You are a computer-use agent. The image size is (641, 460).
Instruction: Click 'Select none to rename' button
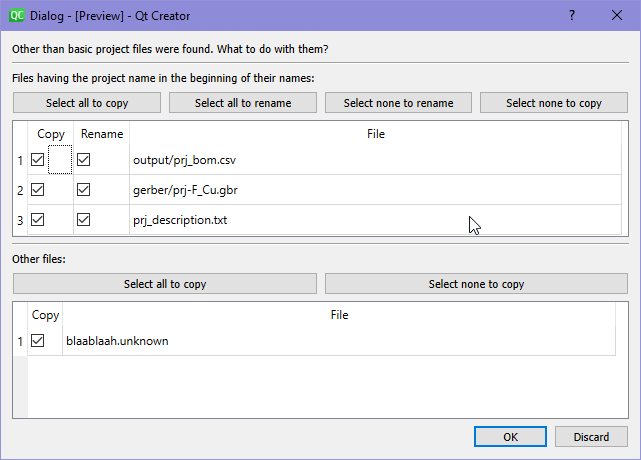tap(398, 103)
